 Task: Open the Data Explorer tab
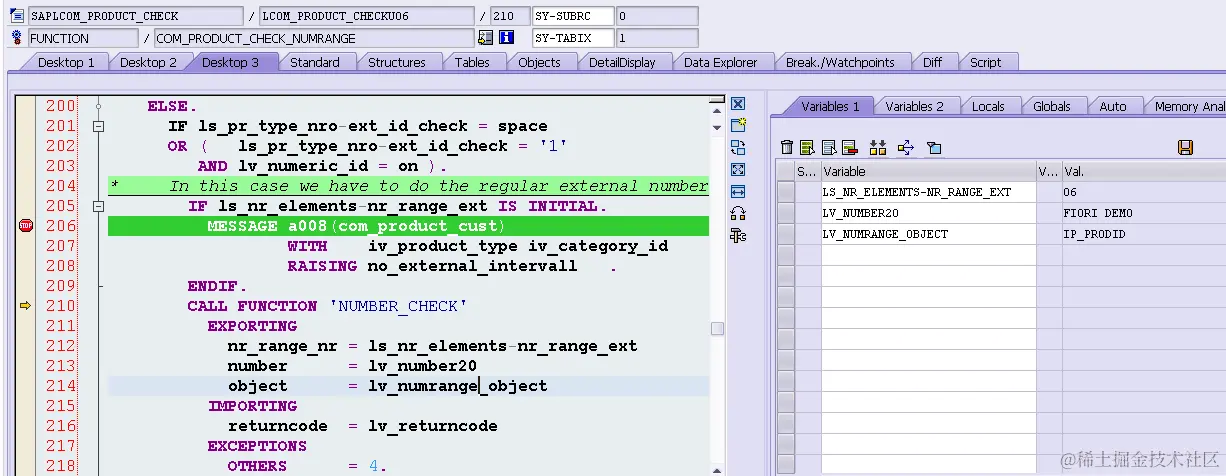[x=720, y=62]
